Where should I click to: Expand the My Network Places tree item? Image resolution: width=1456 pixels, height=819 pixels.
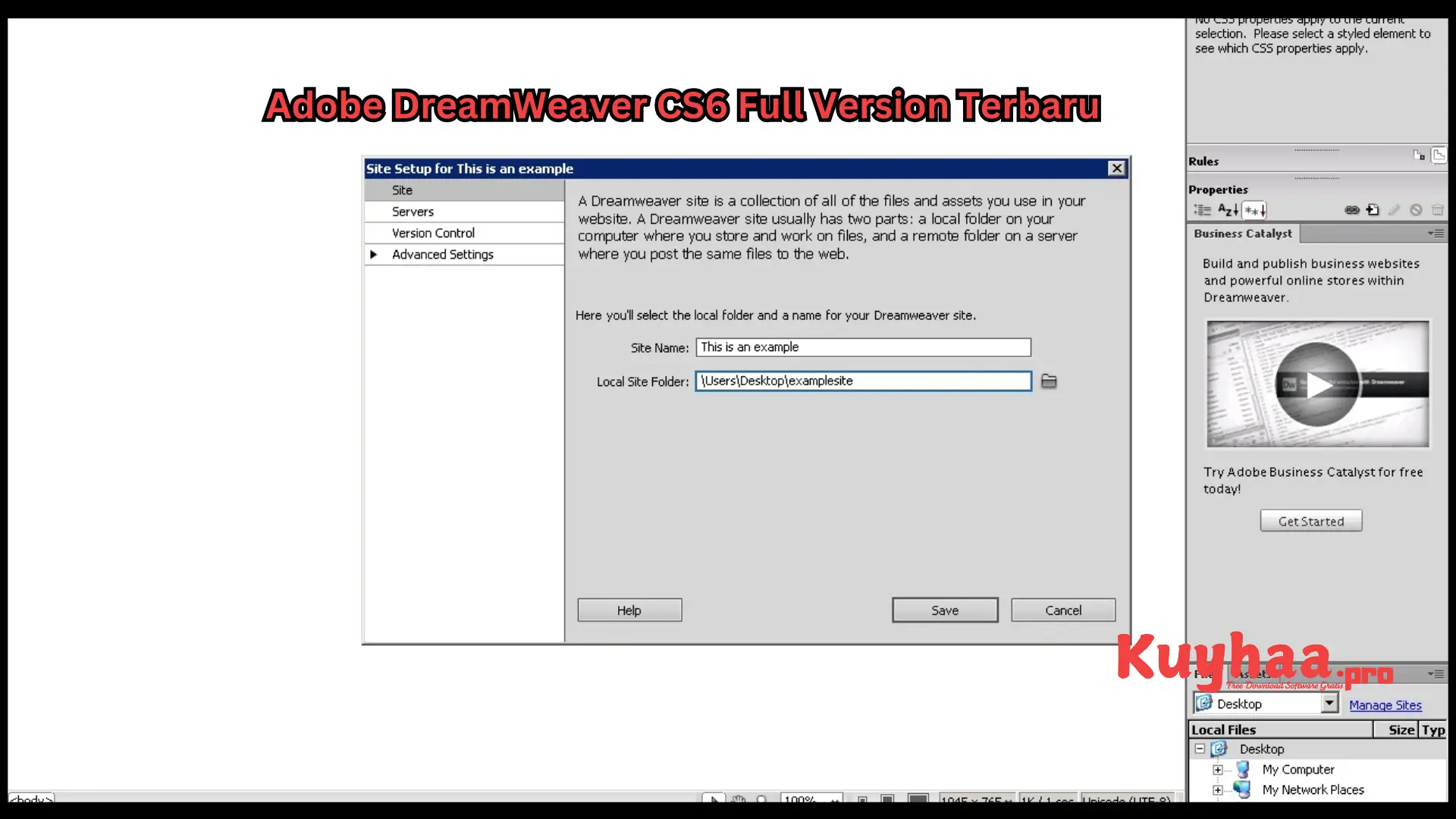click(1218, 789)
